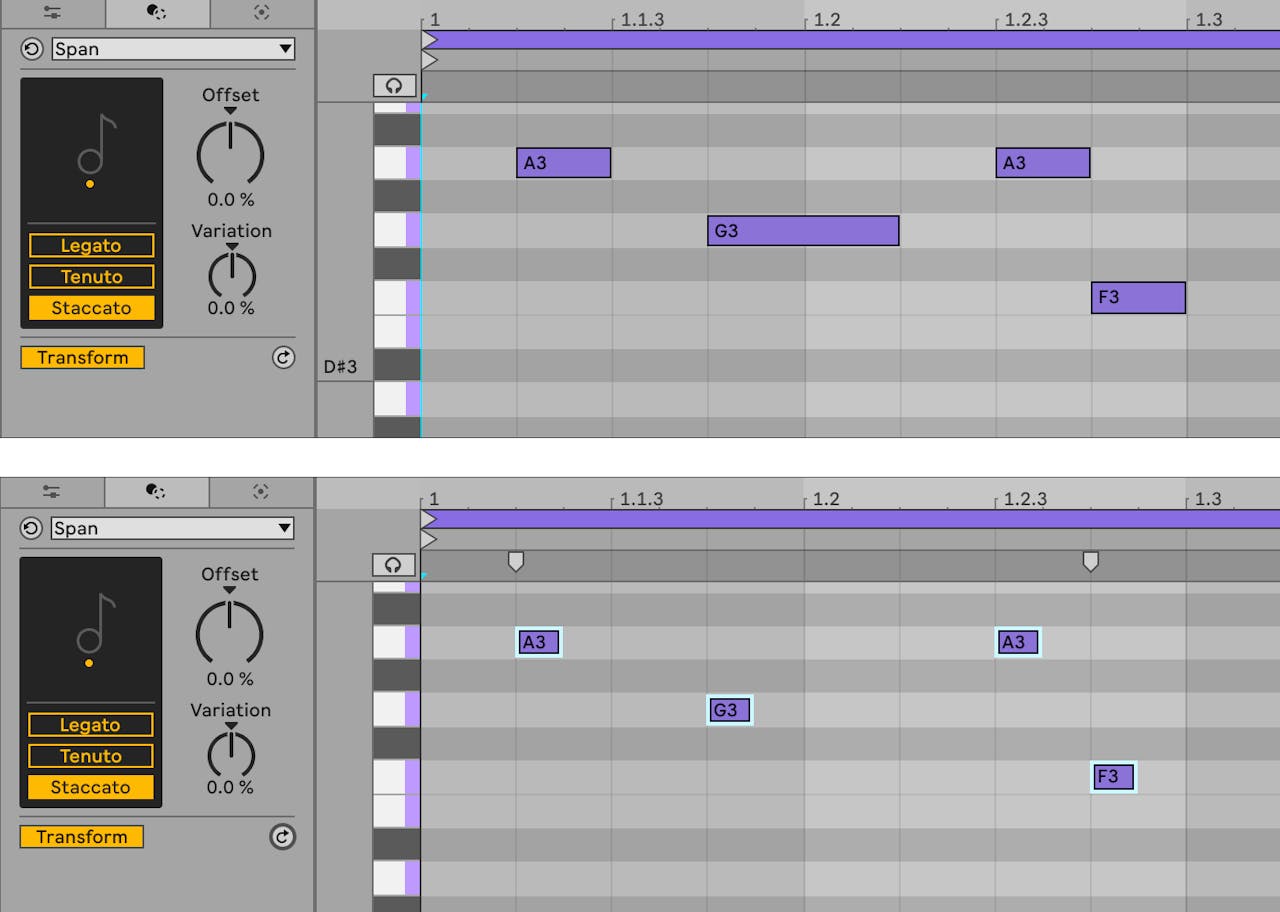Screen dimensions: 1280x912
Task: Select the G3 note in the piano roll
Action: pyautogui.click(x=802, y=230)
